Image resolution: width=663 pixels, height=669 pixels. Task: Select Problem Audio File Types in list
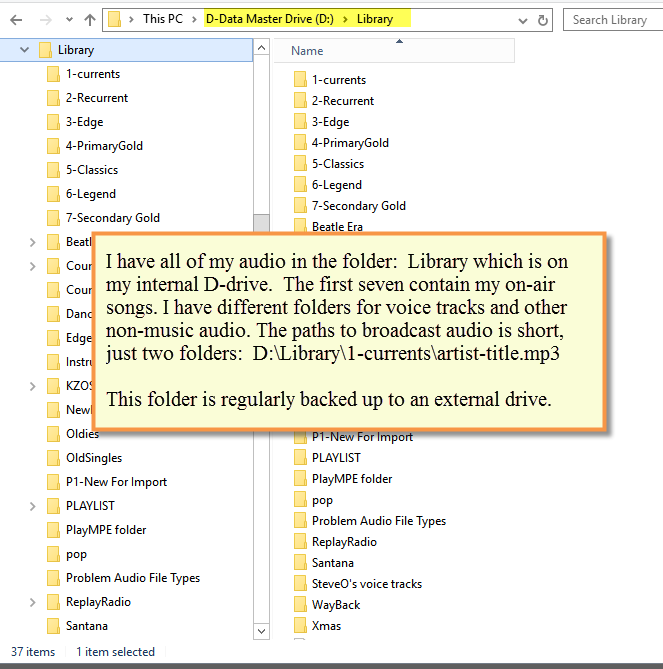pos(378,521)
